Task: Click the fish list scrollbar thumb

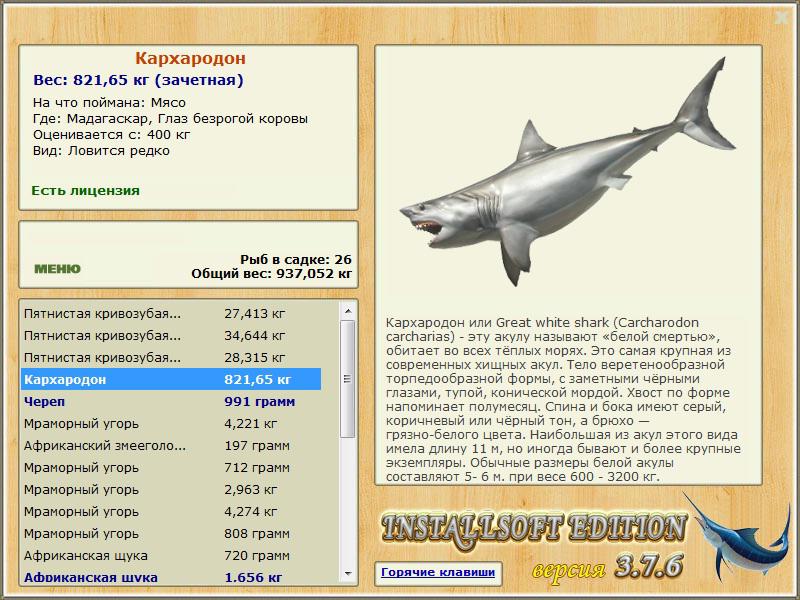Action: click(348, 379)
